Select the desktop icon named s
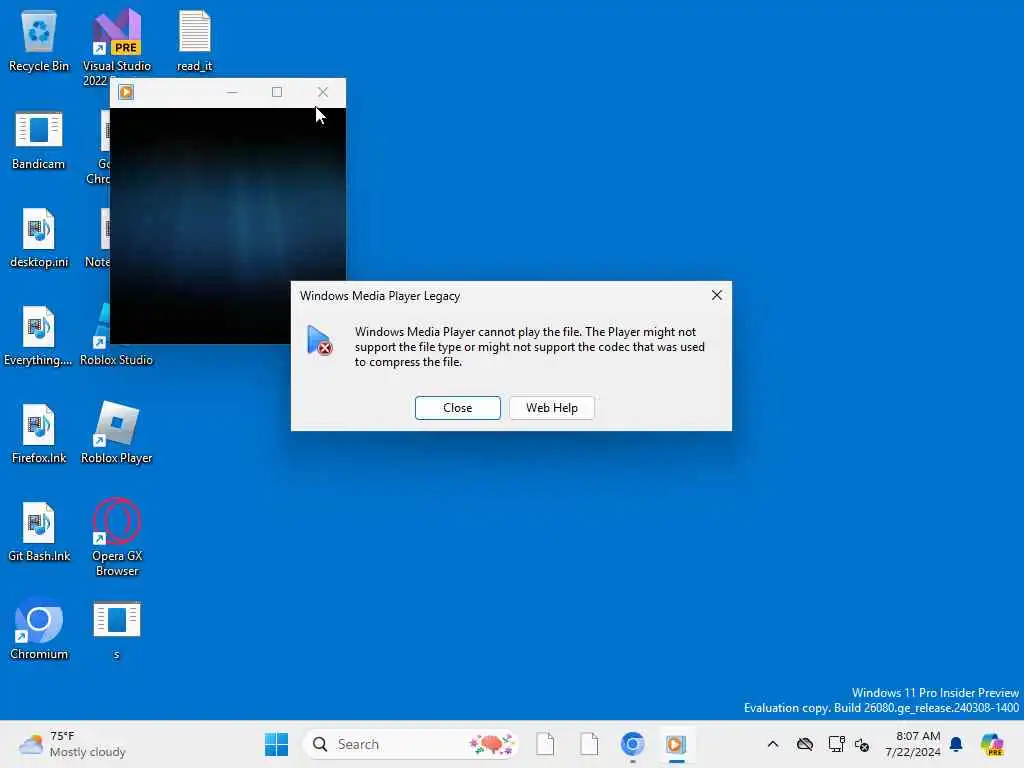Viewport: 1024px width, 768px height. [x=117, y=630]
